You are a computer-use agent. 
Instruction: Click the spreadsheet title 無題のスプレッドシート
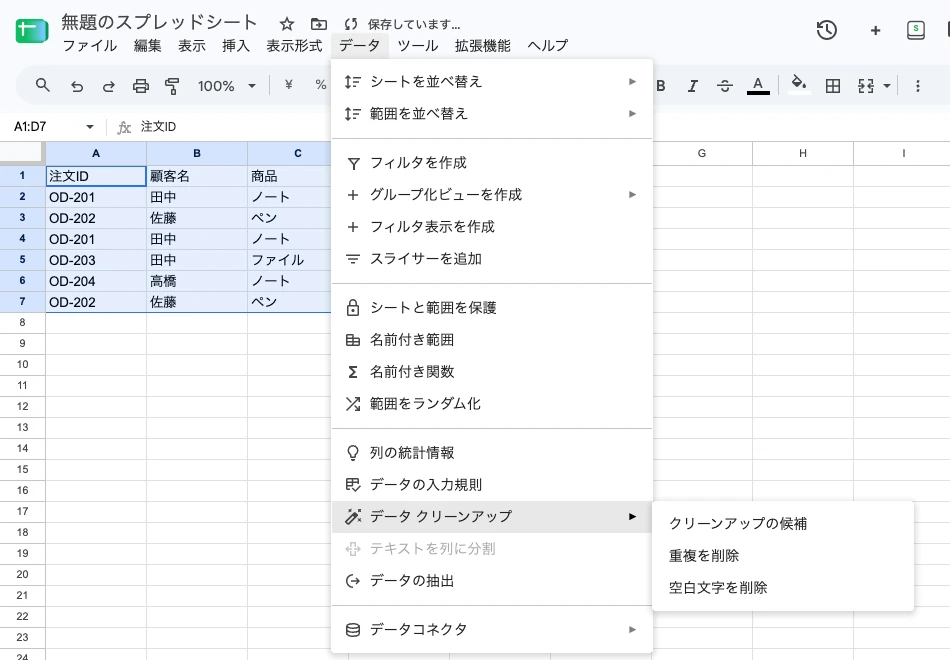159,22
